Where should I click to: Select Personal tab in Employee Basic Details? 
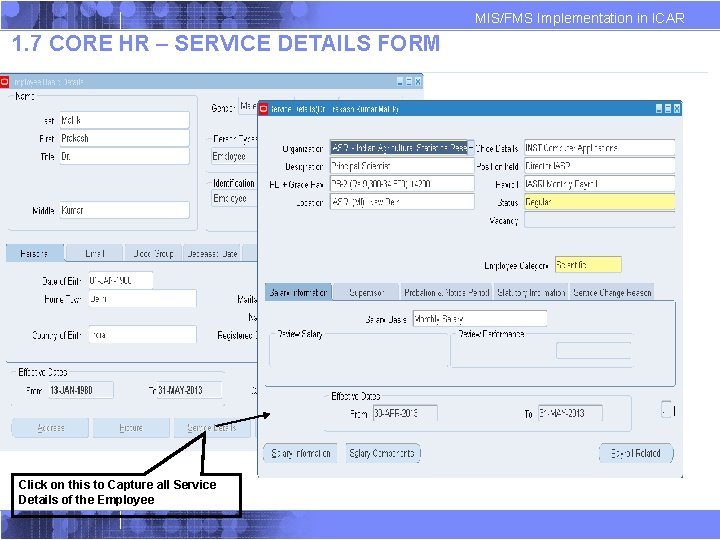coord(35,253)
